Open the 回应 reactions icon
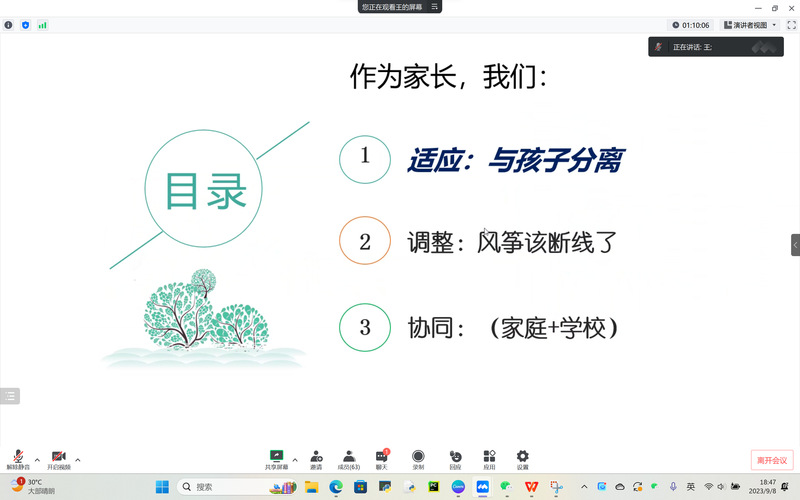This screenshot has height=500, width=800. pyautogui.click(x=455, y=458)
